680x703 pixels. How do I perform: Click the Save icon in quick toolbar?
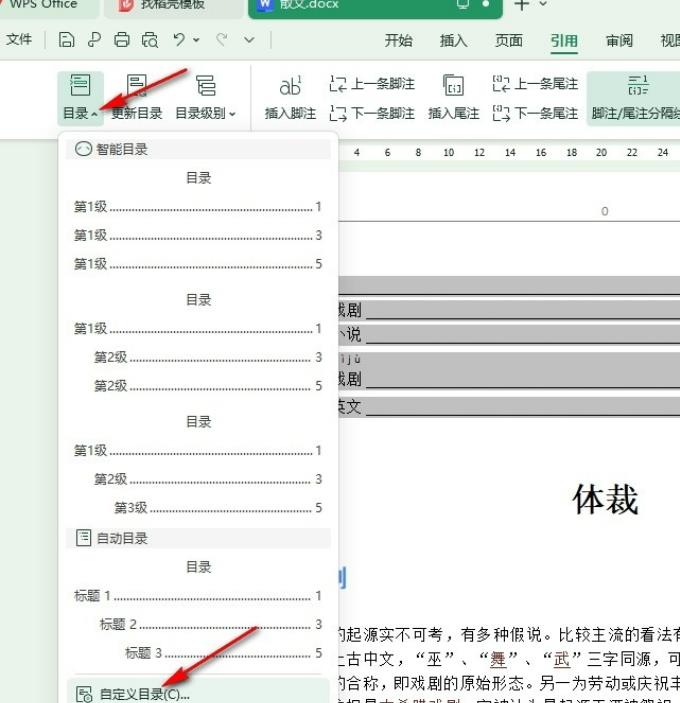pos(66,40)
